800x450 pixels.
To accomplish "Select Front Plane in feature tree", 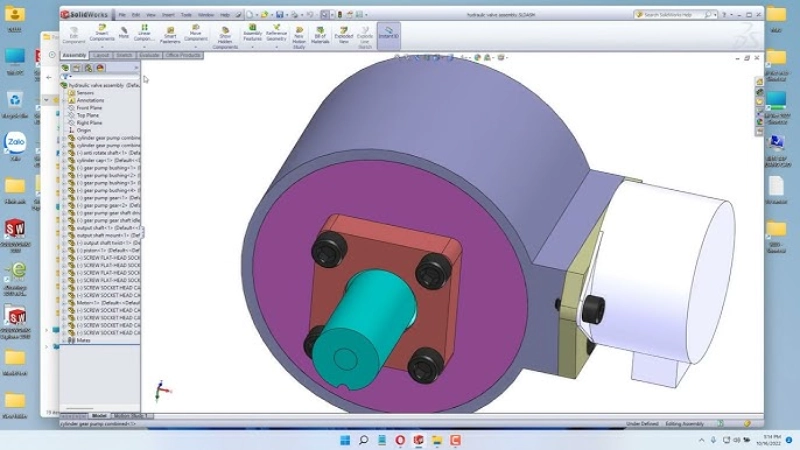I will (x=89, y=108).
